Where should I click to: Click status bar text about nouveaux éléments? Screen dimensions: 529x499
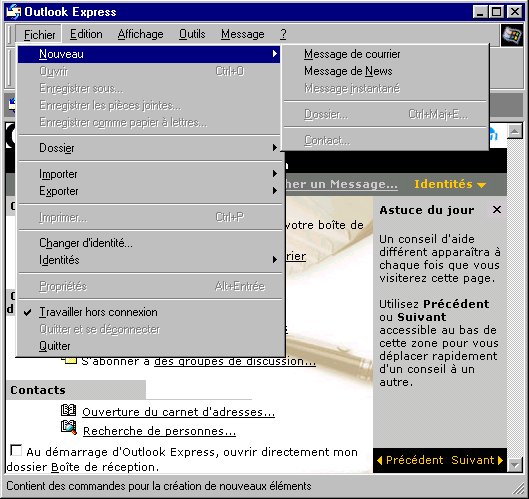[x=159, y=486]
